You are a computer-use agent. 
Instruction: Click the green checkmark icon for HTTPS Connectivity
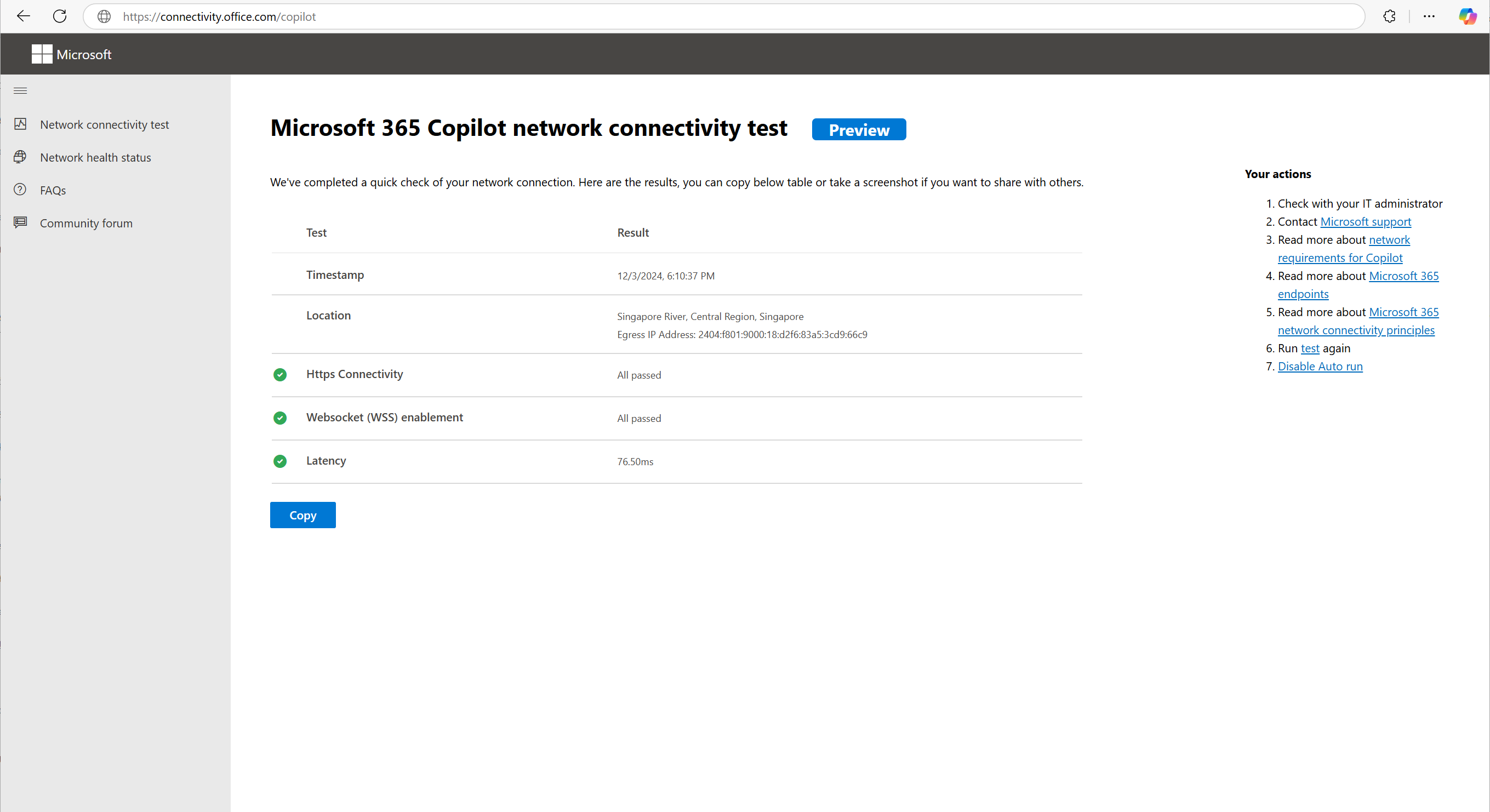point(280,375)
